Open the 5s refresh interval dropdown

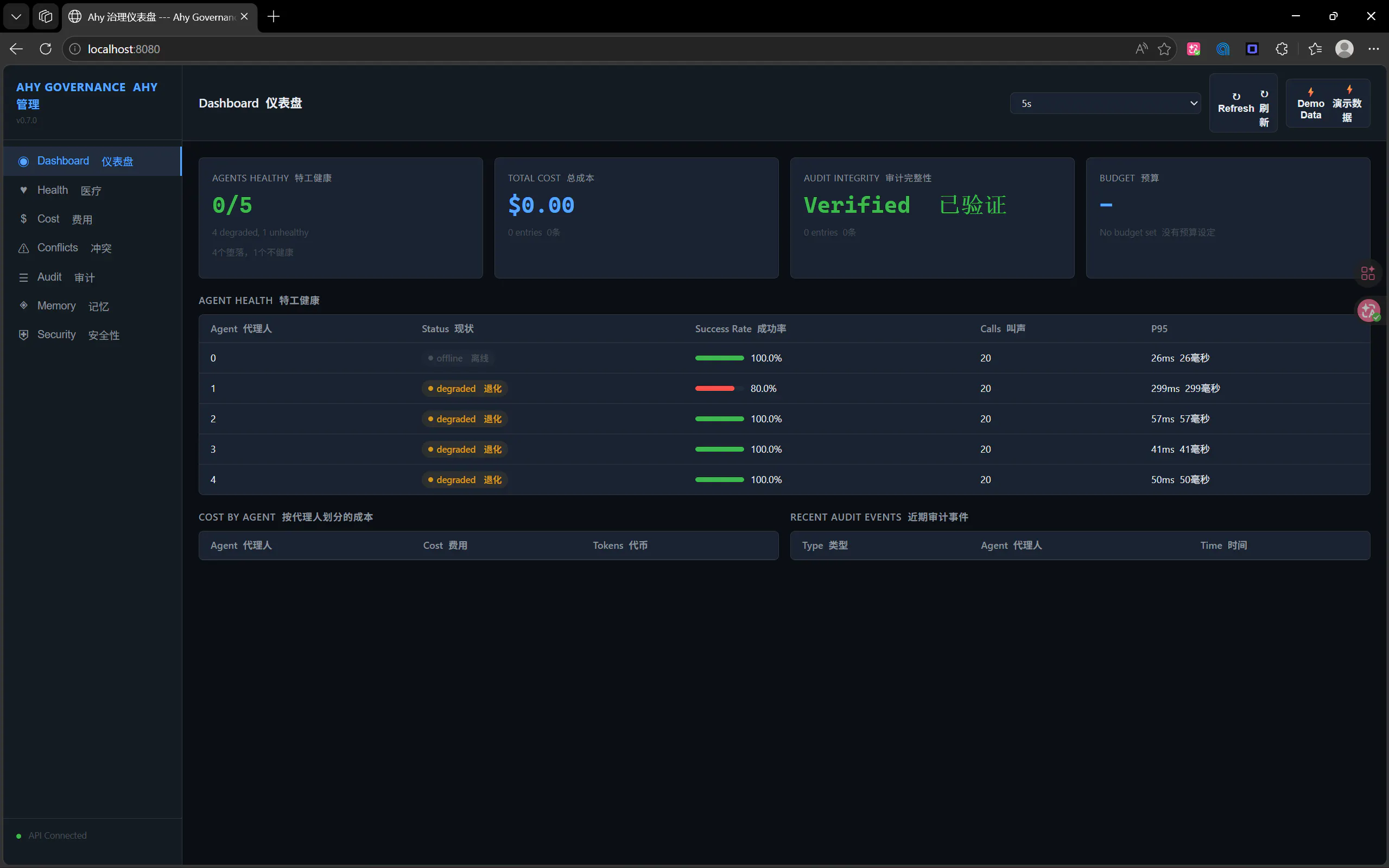(x=1105, y=103)
